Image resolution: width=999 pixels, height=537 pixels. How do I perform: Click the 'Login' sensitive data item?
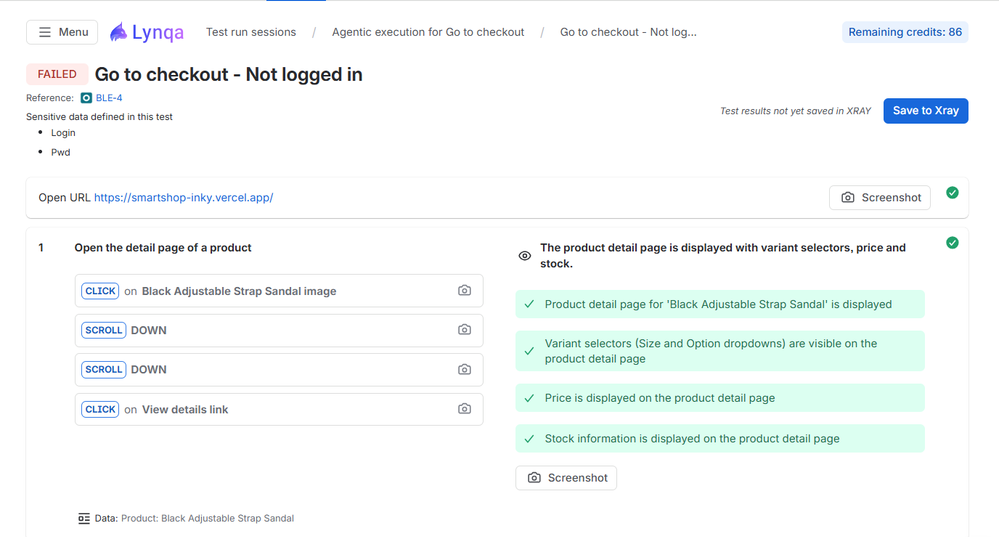pos(63,132)
